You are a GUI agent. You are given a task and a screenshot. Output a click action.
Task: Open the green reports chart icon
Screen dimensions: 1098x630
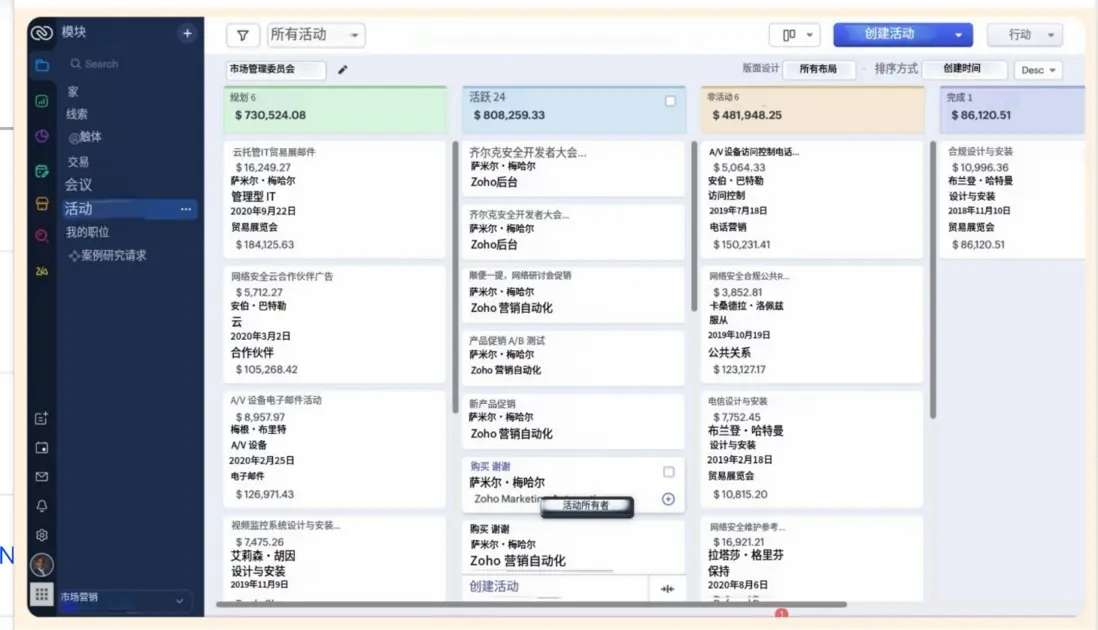(42, 102)
